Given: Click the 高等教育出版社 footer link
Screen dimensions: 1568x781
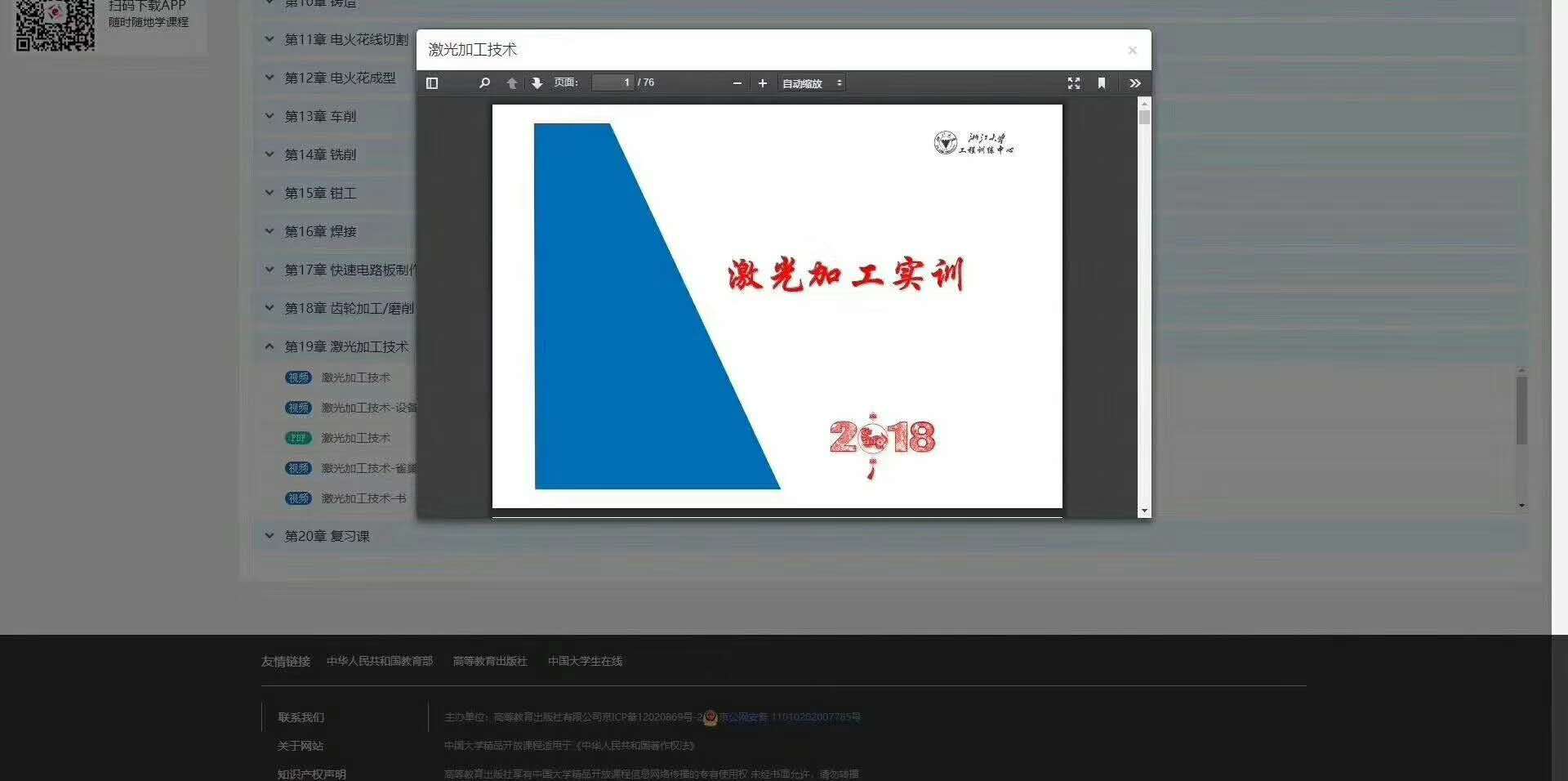Looking at the screenshot, I should tap(490, 661).
